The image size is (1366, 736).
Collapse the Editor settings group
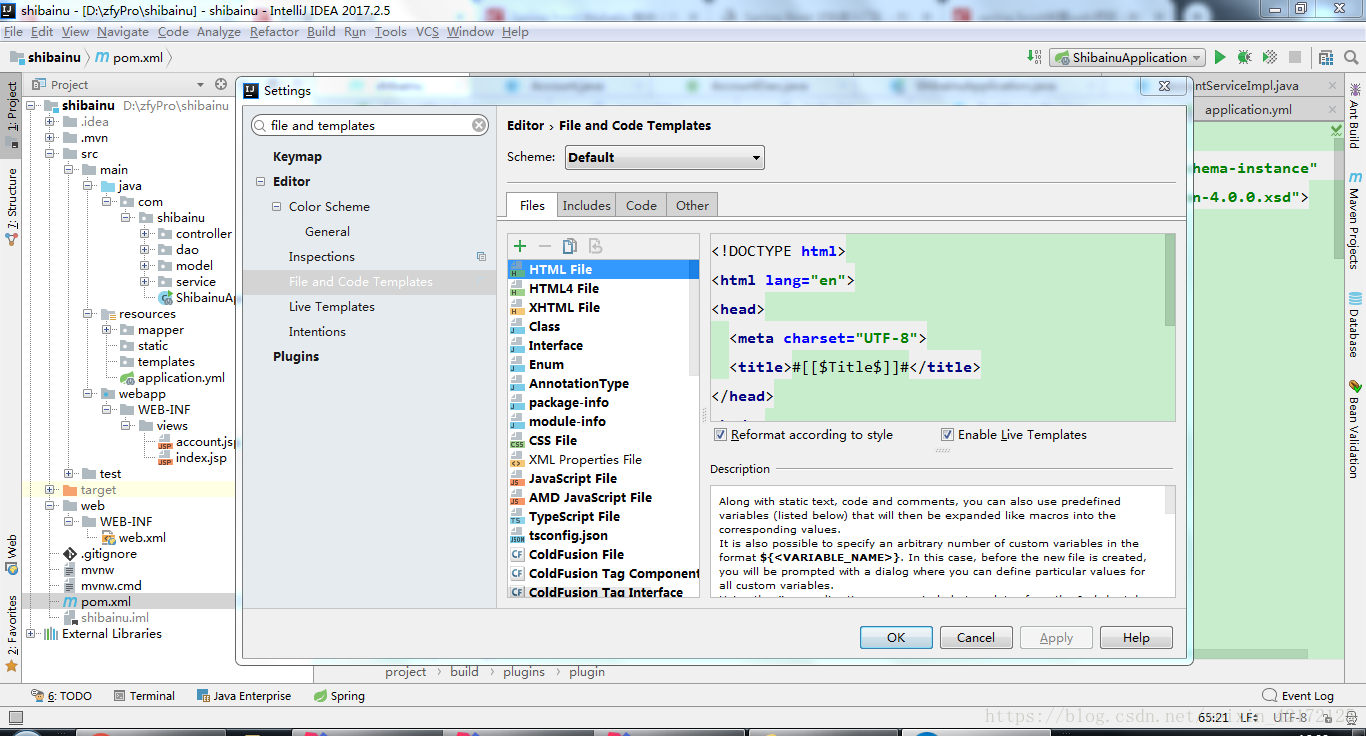(x=261, y=181)
